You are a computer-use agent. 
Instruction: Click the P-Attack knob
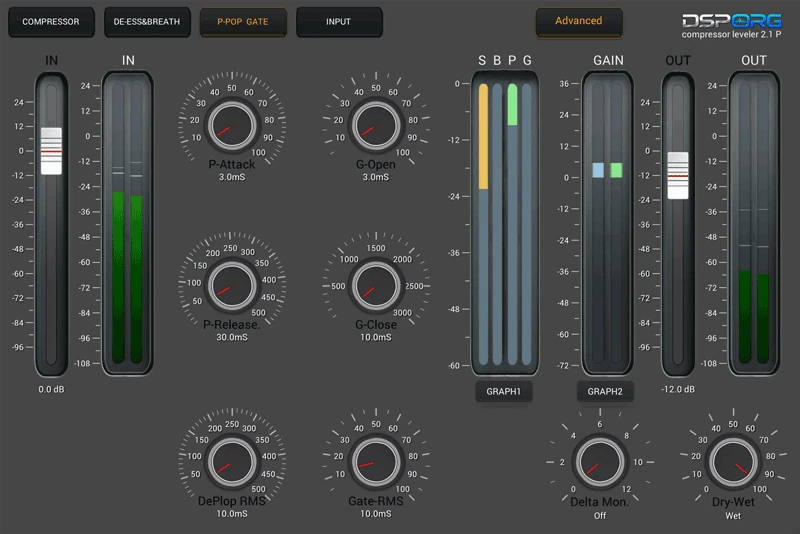pos(232,125)
